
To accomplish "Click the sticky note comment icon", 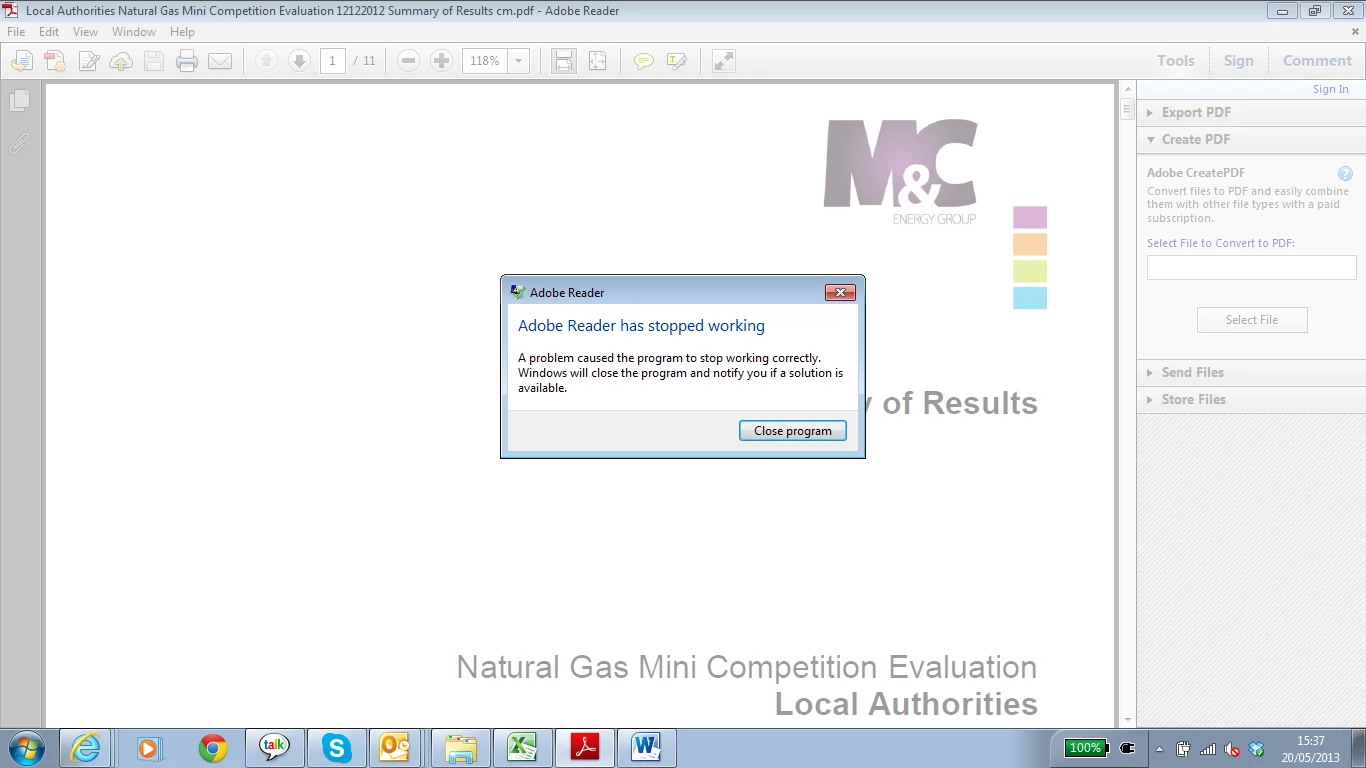I will pos(644,61).
